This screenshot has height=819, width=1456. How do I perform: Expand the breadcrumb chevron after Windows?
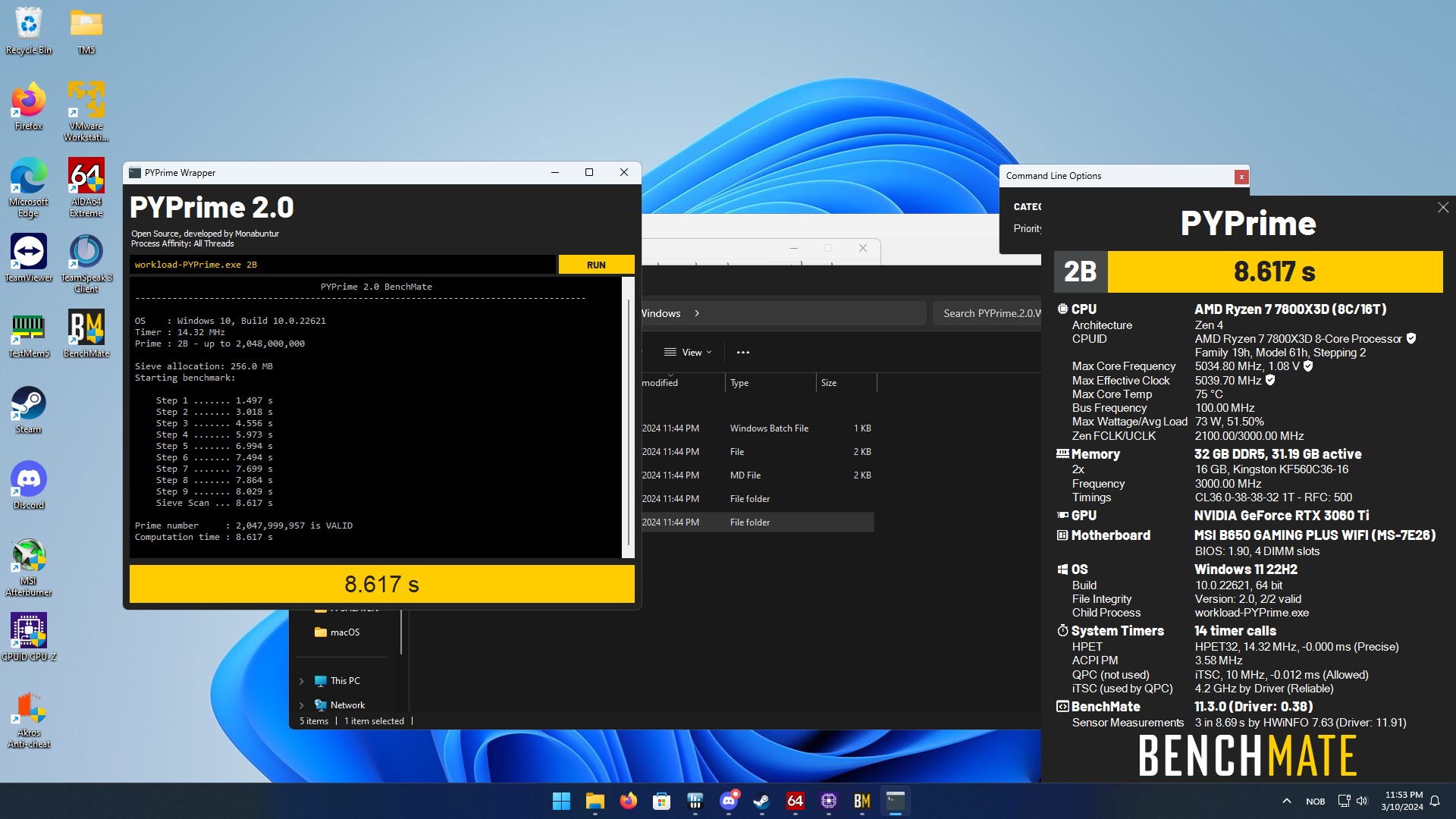[x=697, y=313]
